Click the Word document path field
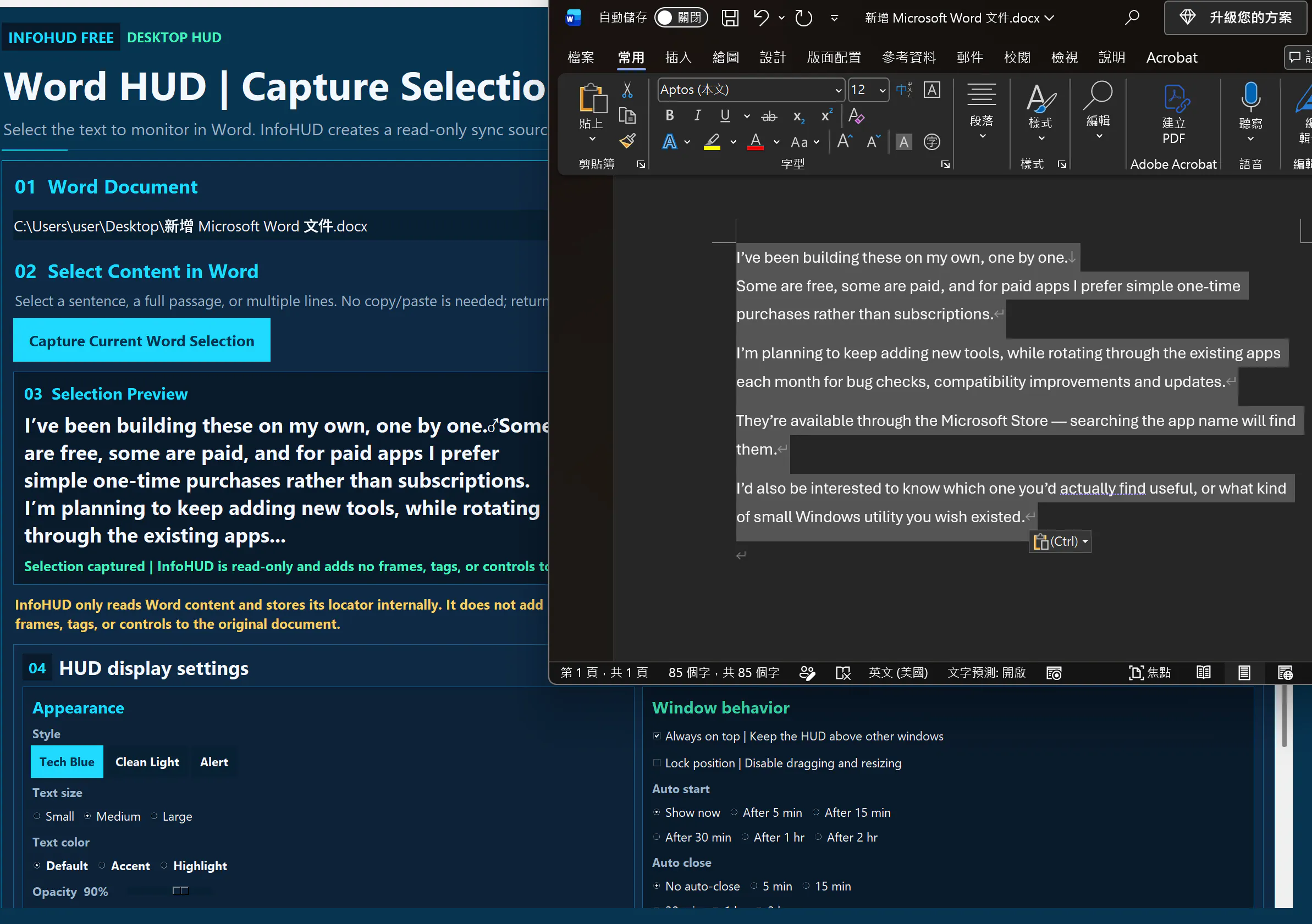Screen dimensions: 1312x924 point(280,226)
